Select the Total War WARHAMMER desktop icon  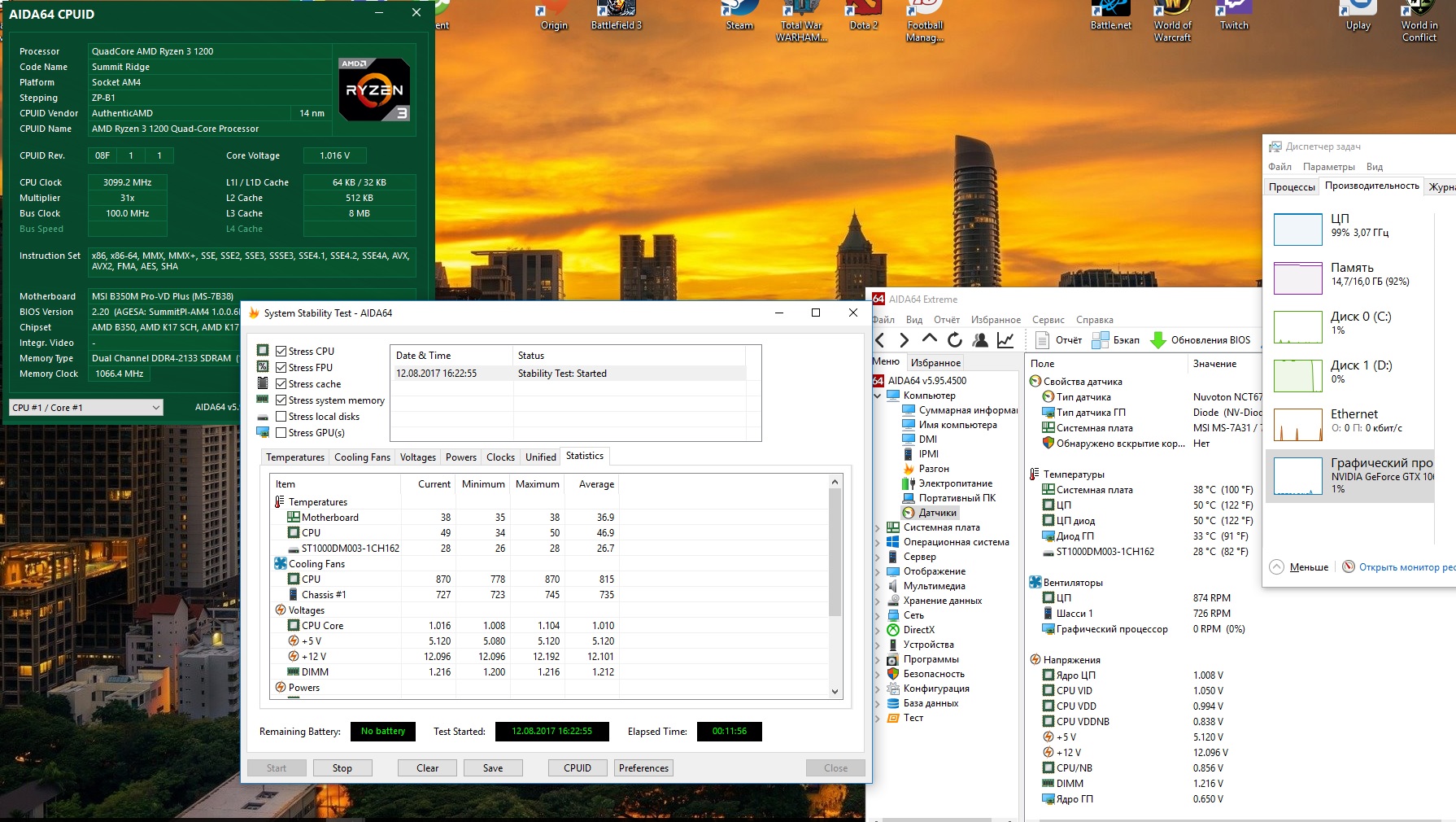[x=801, y=22]
